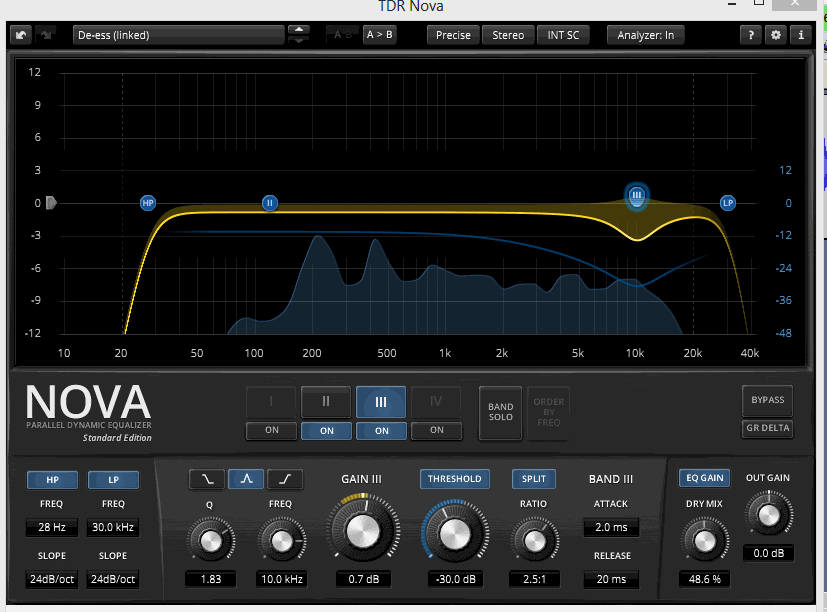827x612 pixels.
Task: Click the LP frequency 30.0 kHz field
Action: [x=113, y=528]
